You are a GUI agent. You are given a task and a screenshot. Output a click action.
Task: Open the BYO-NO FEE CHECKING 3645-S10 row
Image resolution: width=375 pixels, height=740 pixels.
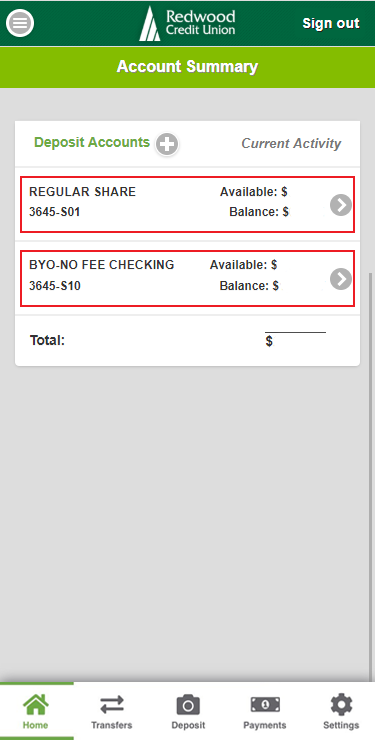click(187, 278)
